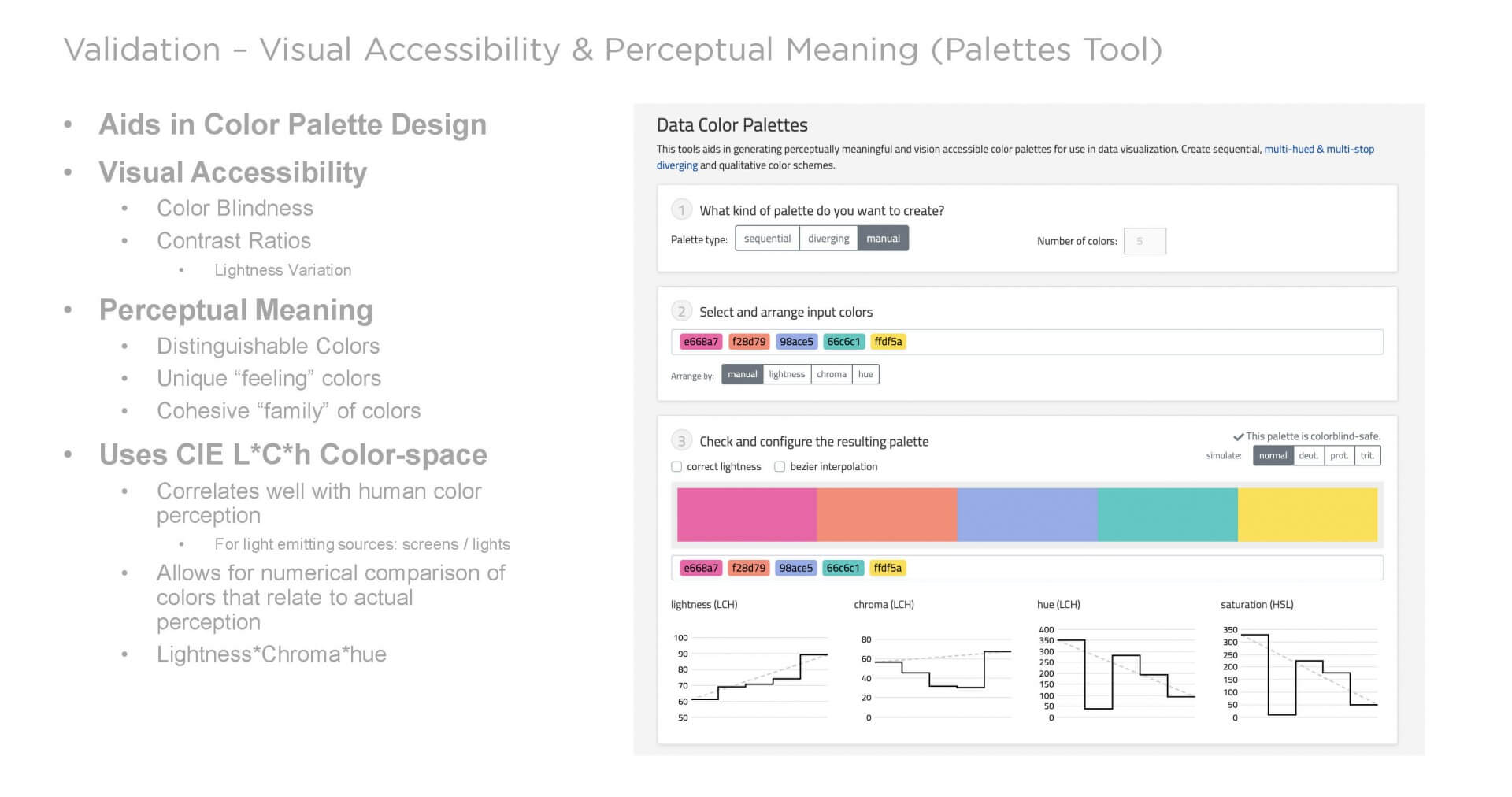Select normal simulation mode
Screen dimensions: 1512x797
point(1273,455)
